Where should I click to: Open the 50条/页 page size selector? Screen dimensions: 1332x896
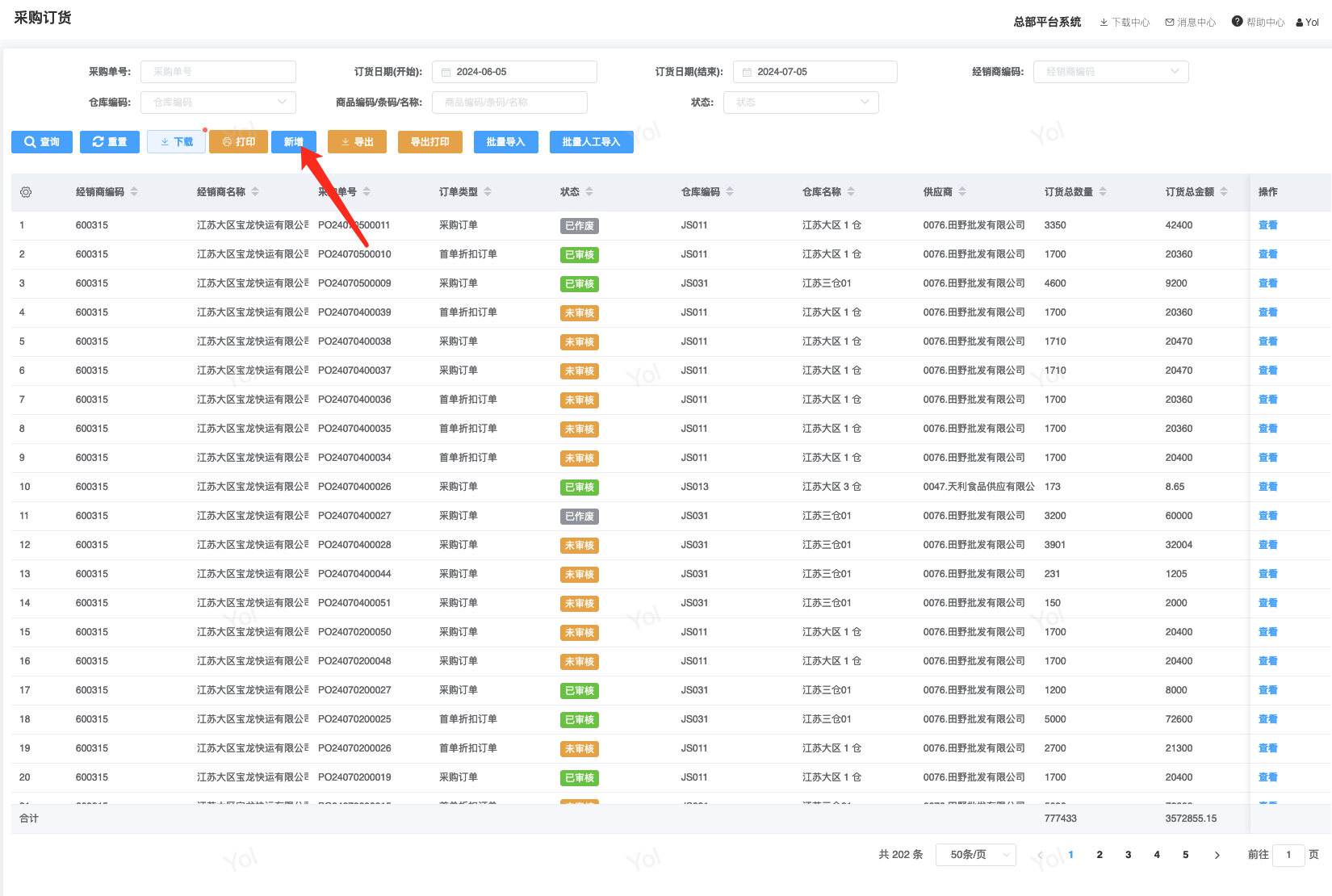pos(975,855)
